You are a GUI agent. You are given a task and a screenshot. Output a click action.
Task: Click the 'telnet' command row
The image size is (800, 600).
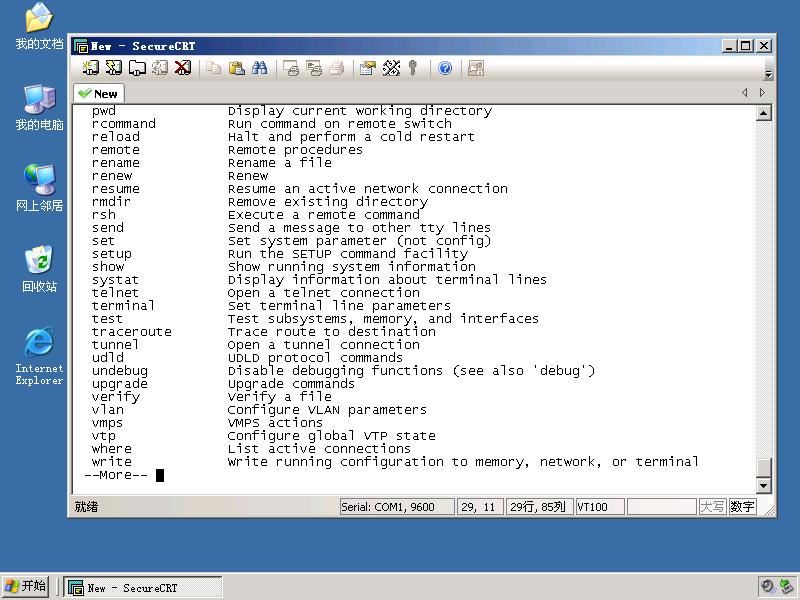click(x=256, y=293)
